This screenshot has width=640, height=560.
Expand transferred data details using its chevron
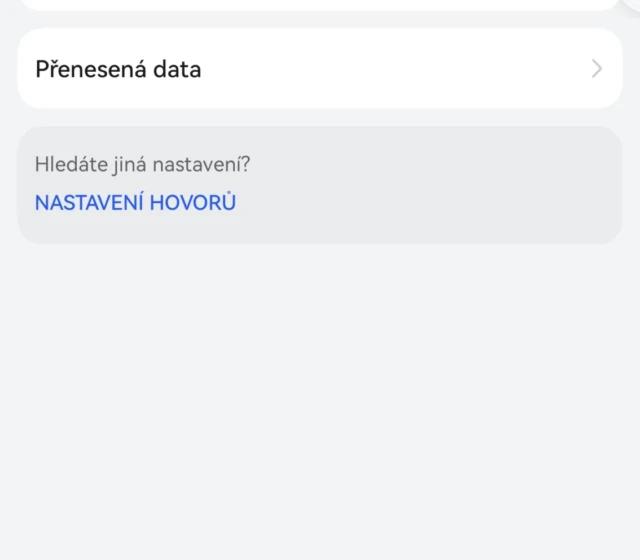click(x=597, y=69)
